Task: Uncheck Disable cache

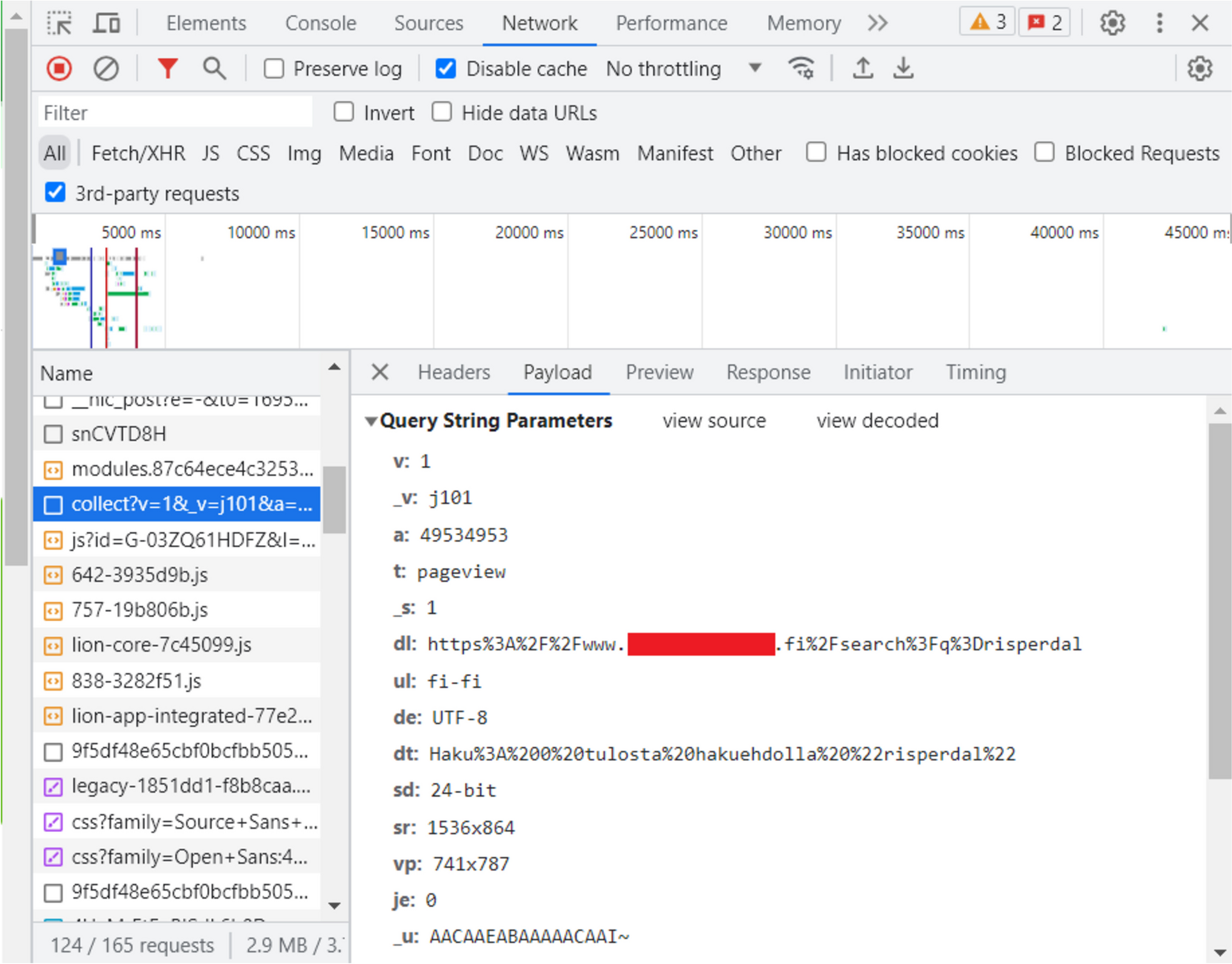Action: [445, 69]
